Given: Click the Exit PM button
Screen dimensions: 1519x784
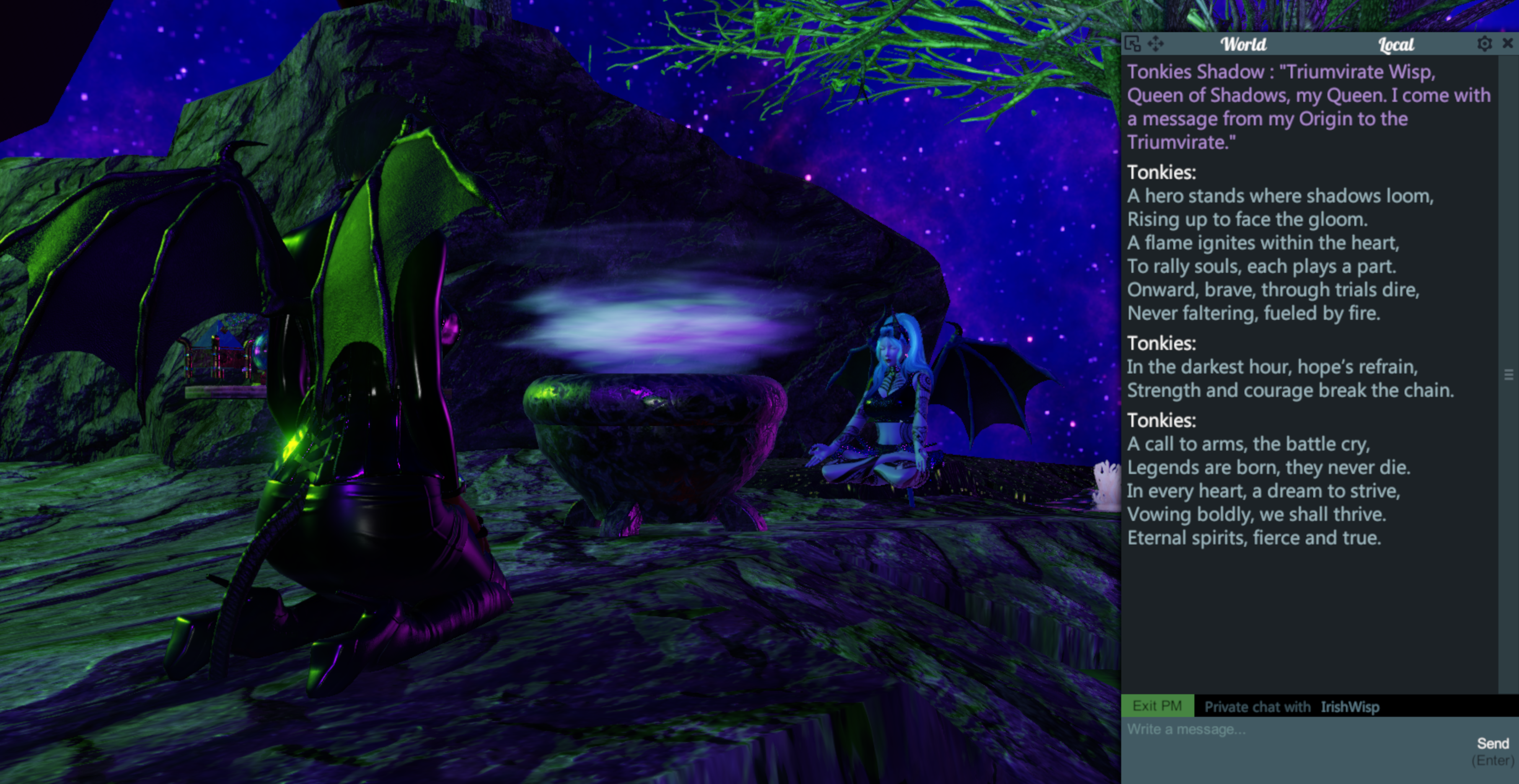Looking at the screenshot, I should coord(1157,706).
